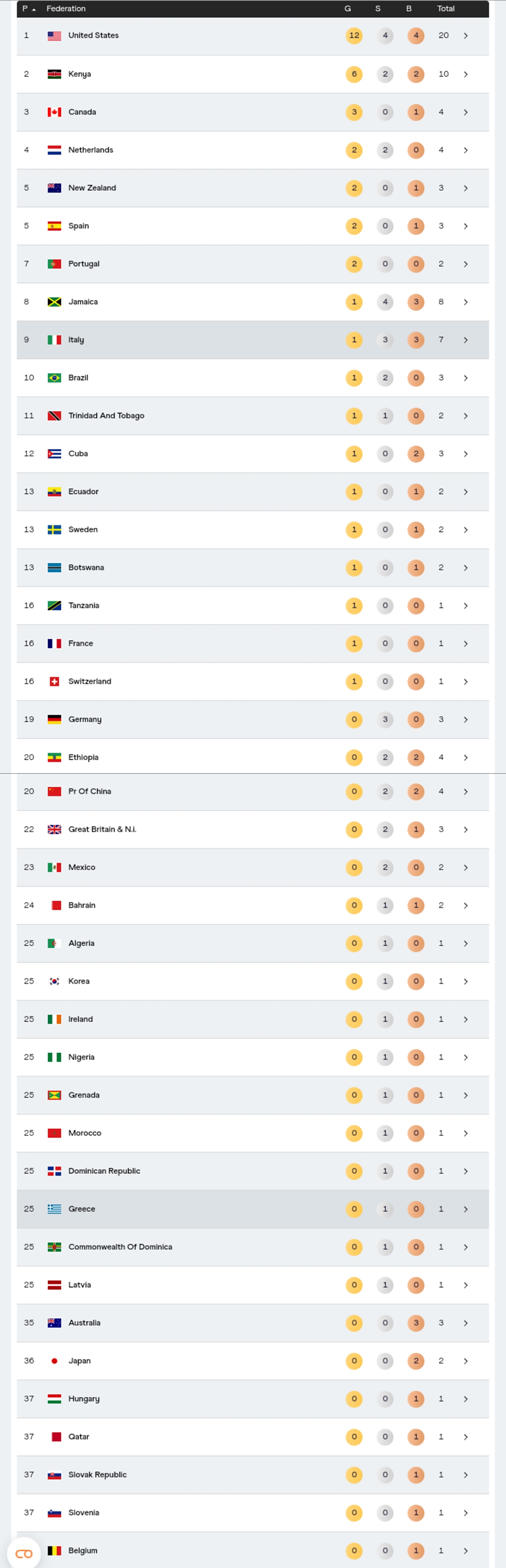Open the Trinidad And Tobago federation link

[x=106, y=416]
